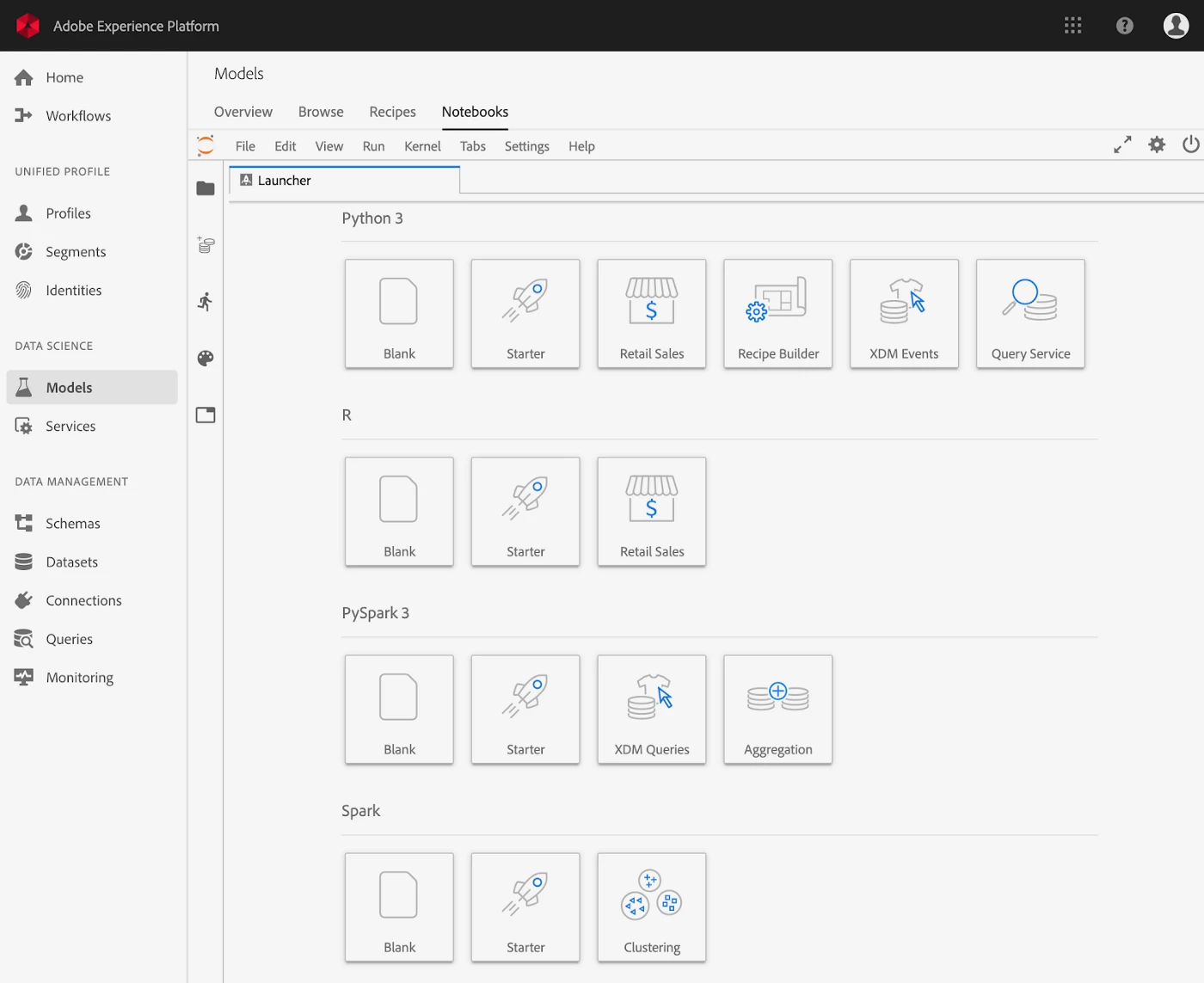
Task: Switch to the Browse tab
Action: [x=321, y=112]
